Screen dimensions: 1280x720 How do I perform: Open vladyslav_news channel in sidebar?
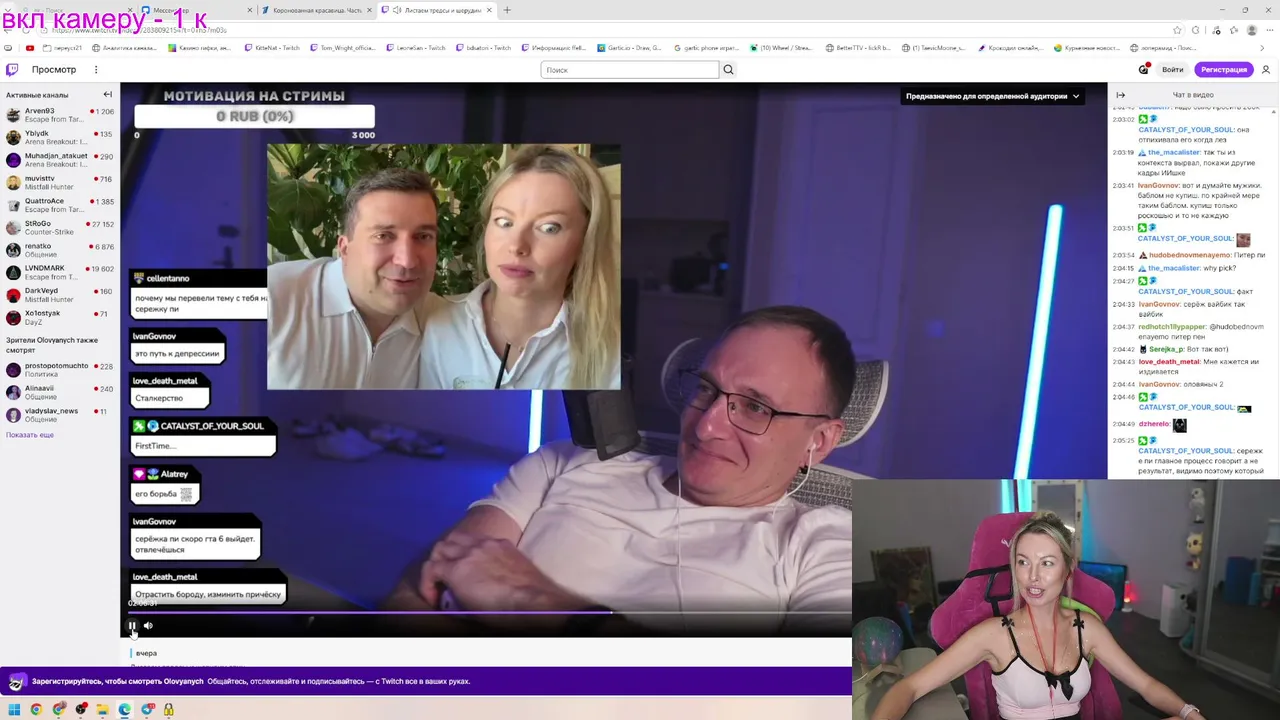pyautogui.click(x=60, y=415)
